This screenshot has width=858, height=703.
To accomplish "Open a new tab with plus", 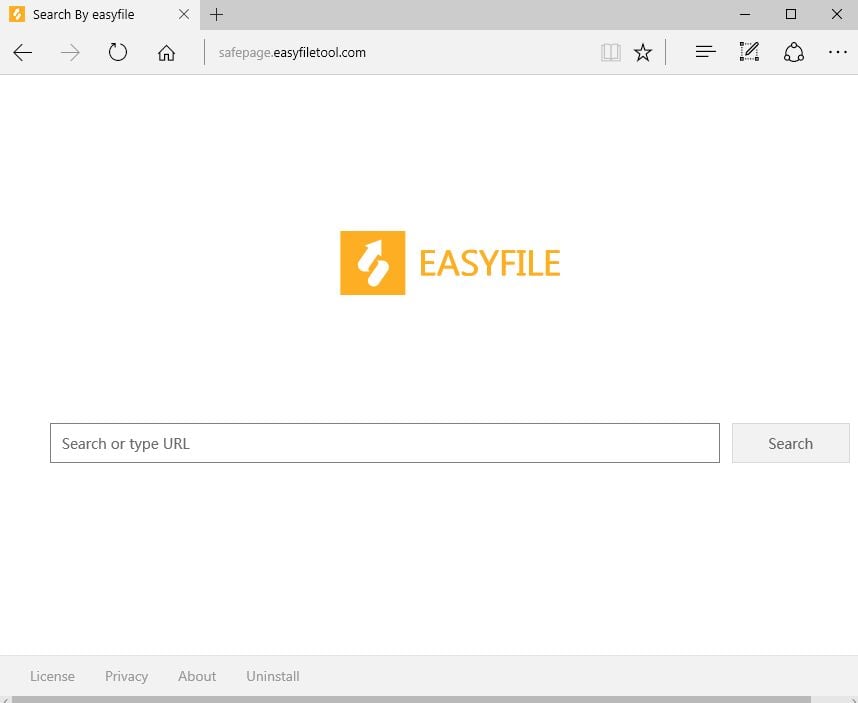I will (216, 15).
